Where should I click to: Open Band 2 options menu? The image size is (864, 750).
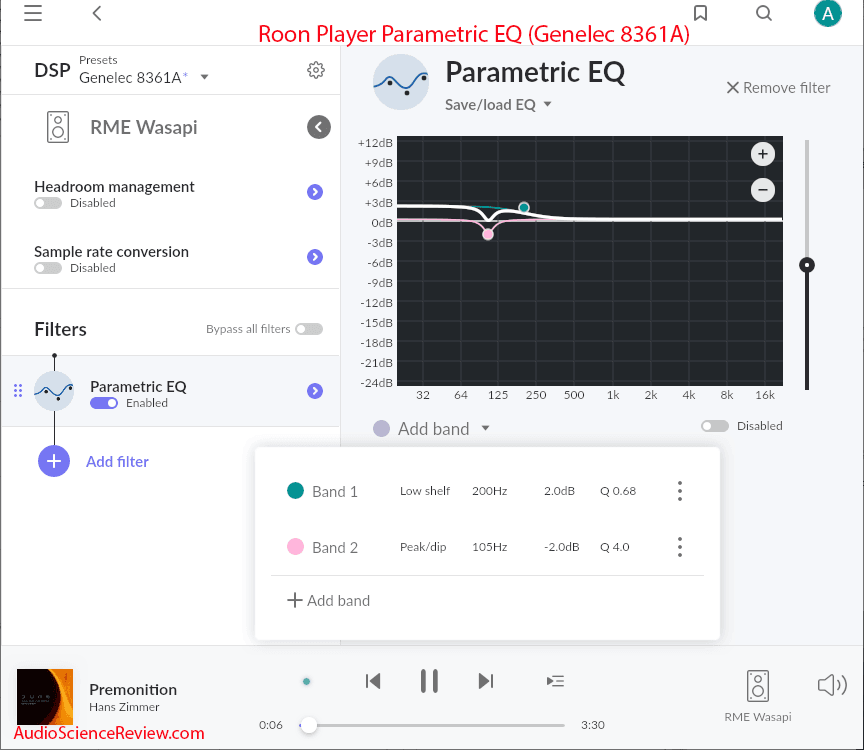(x=680, y=547)
